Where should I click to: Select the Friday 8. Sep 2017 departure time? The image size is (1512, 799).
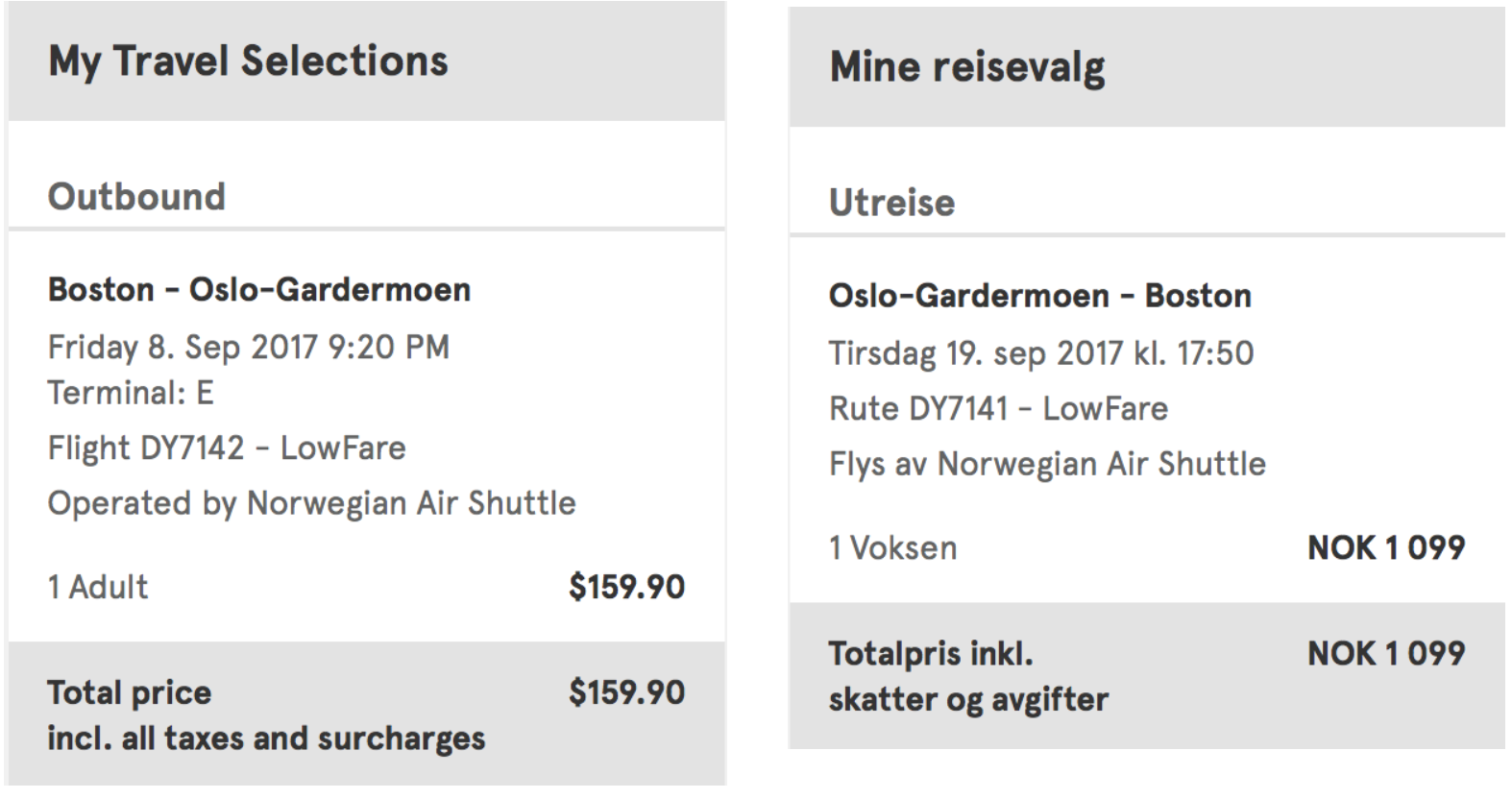249,347
